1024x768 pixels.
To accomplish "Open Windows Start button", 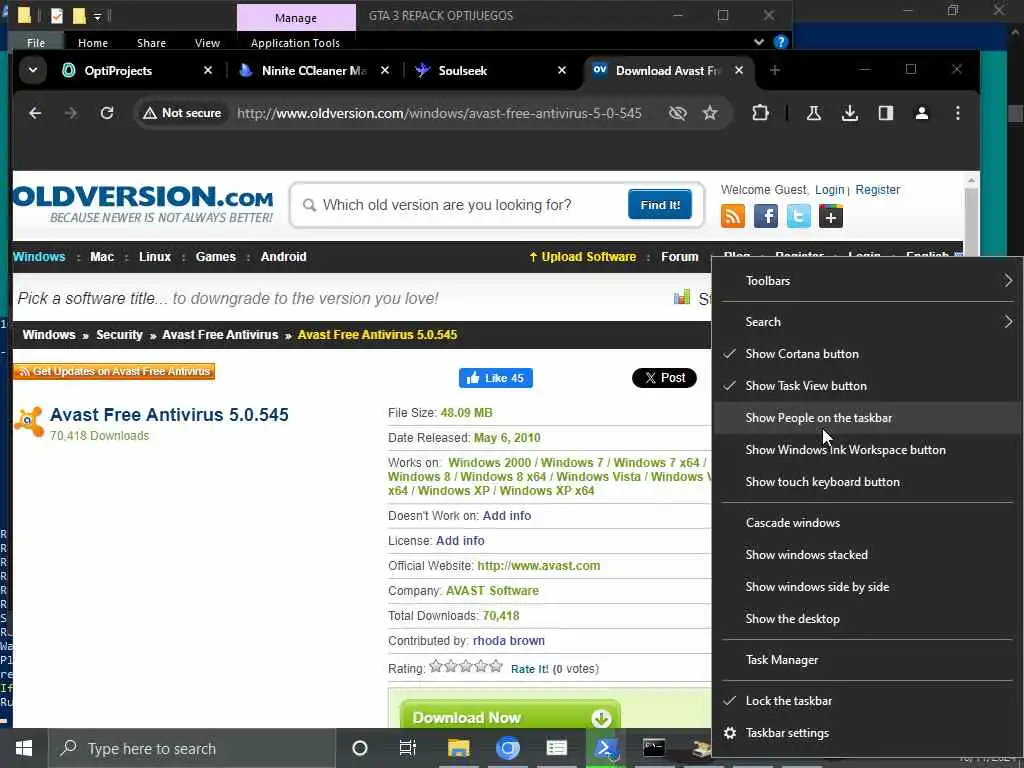I will pos(24,748).
